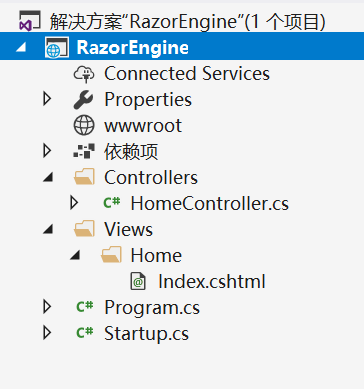The width and height of the screenshot is (364, 389).
Task: Select the Views folder label
Action: coord(128,229)
